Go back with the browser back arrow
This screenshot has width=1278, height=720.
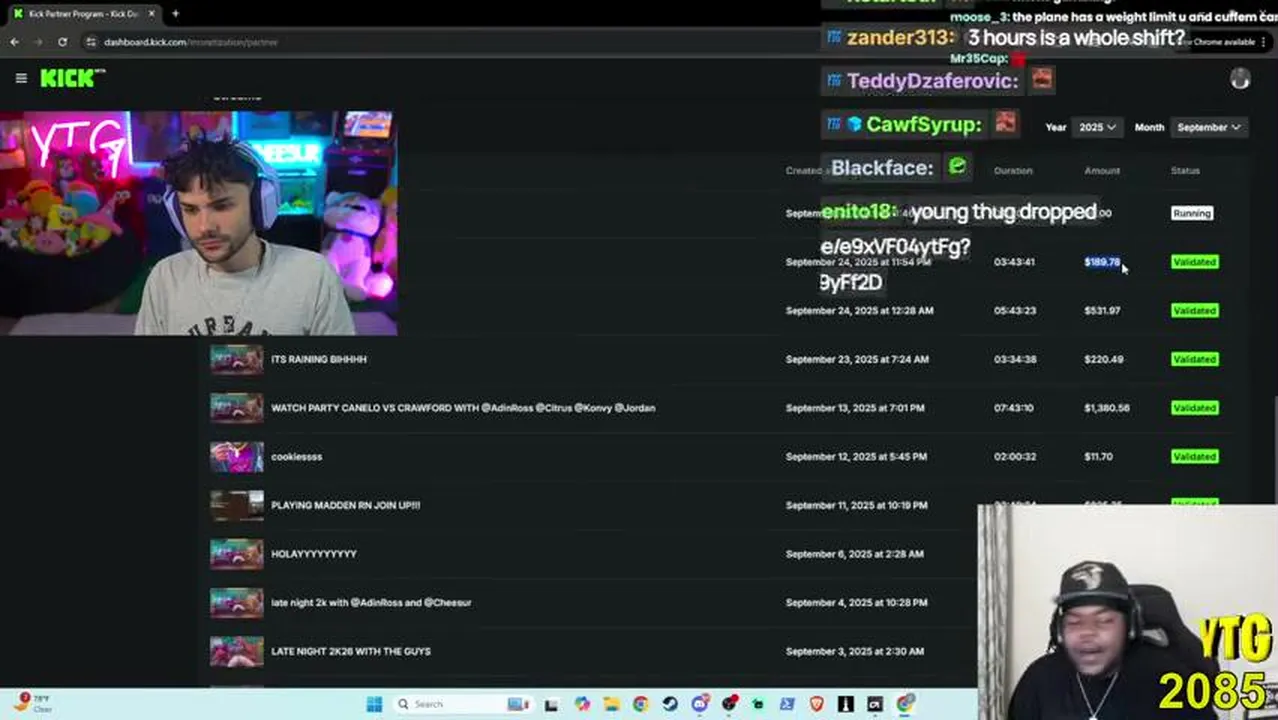[14, 42]
